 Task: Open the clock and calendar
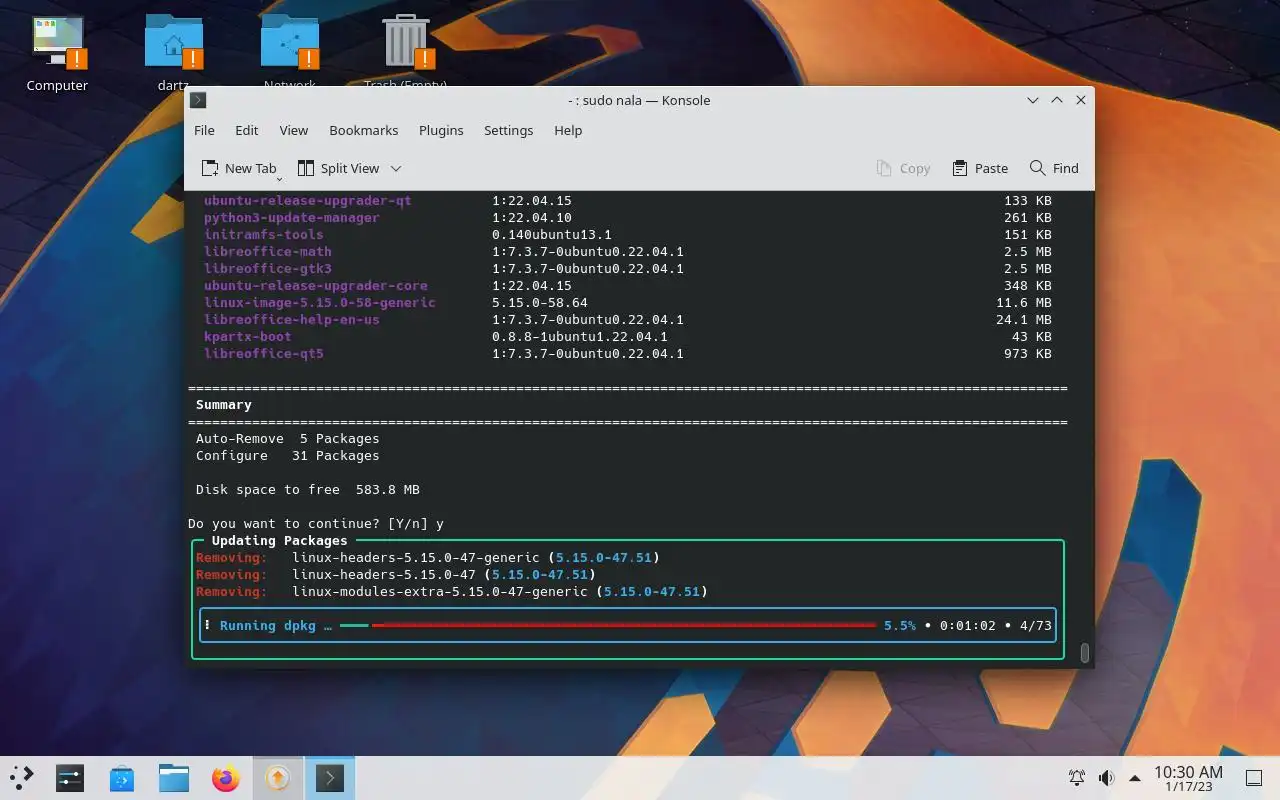tap(1188, 778)
